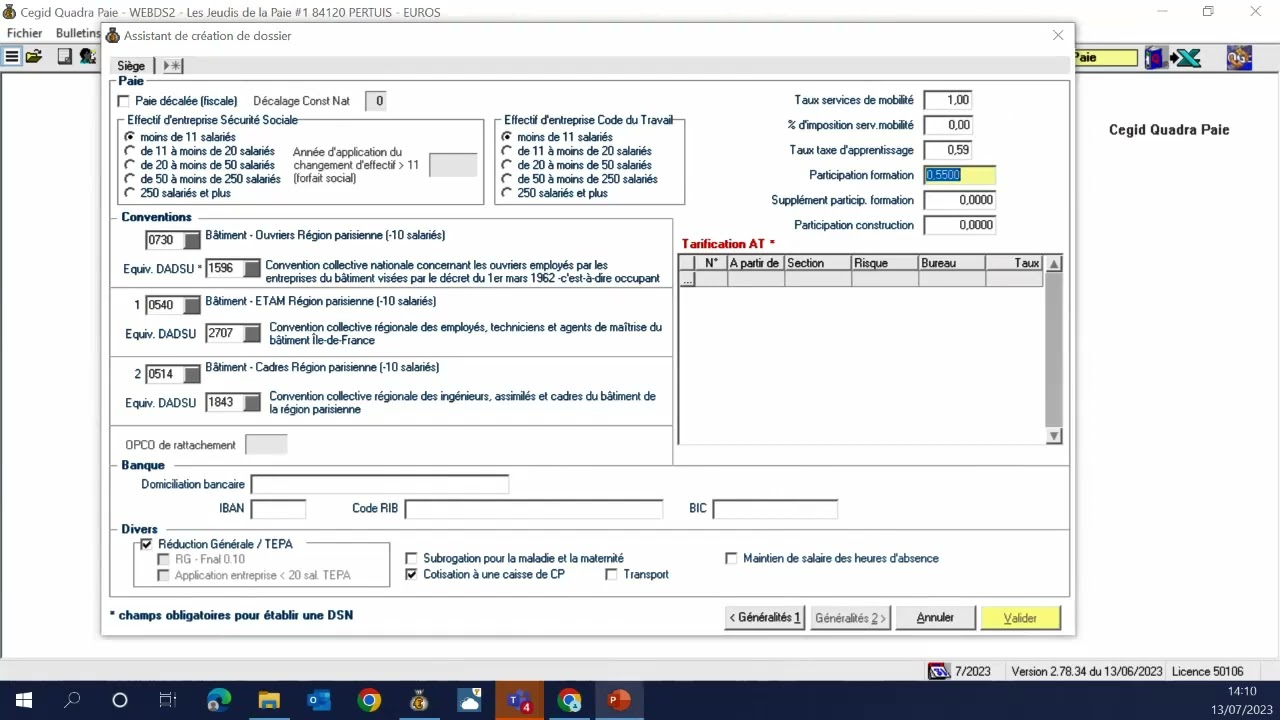Click the document sheet icon in main toolbar

pos(64,57)
